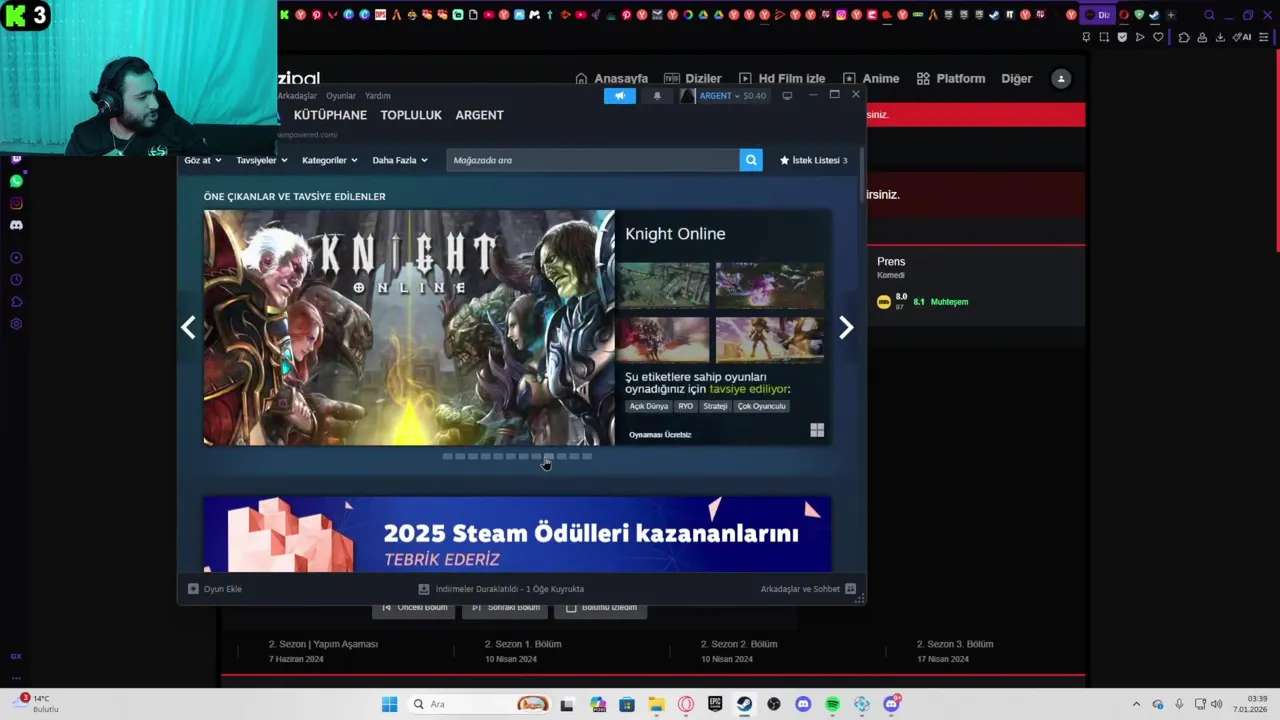The image size is (1280, 720).
Task: Click the Steam icon on the taskbar
Action: (744, 704)
